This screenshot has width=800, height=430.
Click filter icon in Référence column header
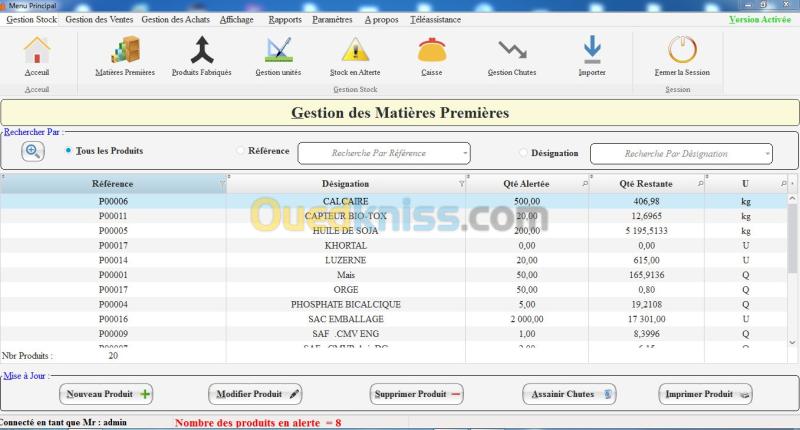(x=222, y=184)
